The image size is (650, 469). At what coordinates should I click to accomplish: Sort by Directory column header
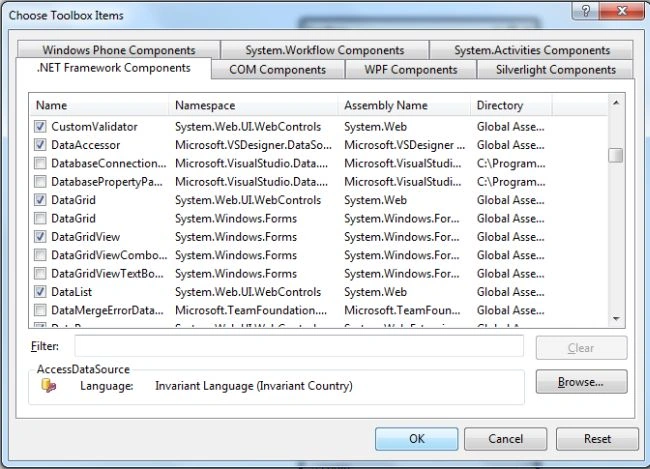[x=511, y=105]
